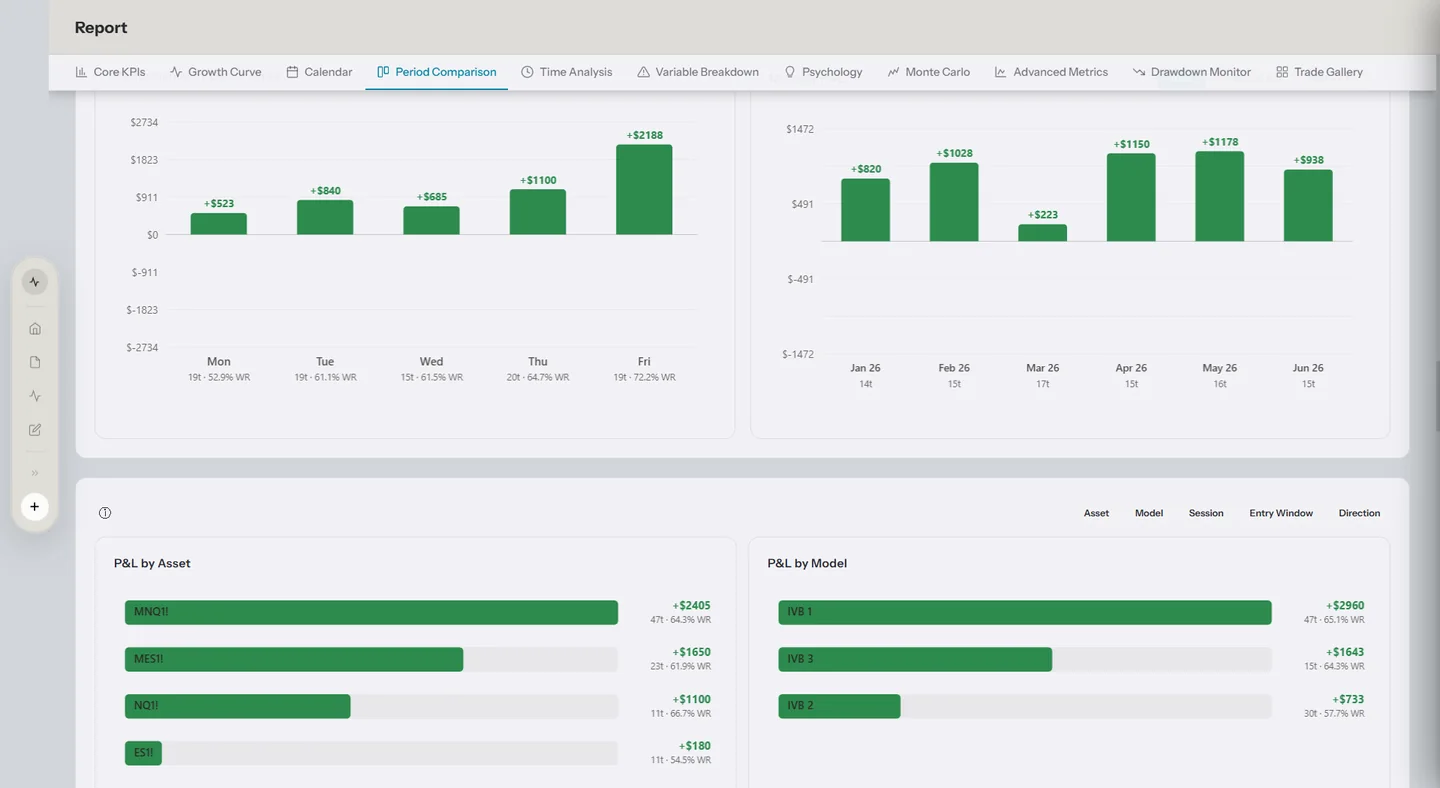Switch to the Growth Curve tab
Image resolution: width=1440 pixels, height=788 pixels.
pos(215,72)
